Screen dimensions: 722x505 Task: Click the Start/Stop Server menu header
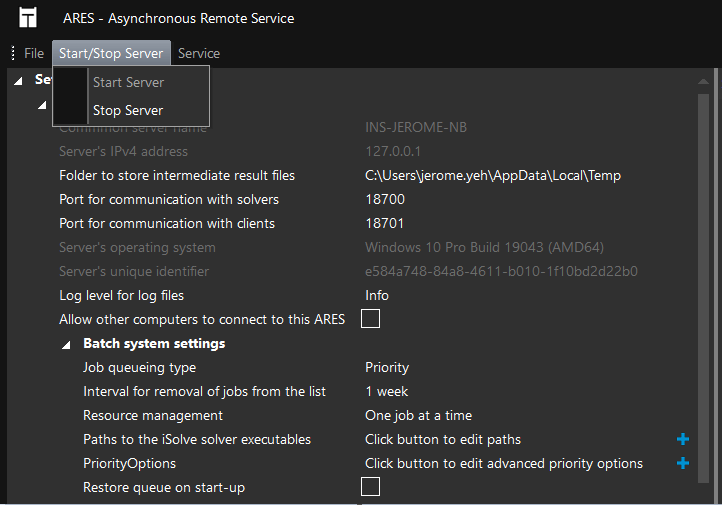(x=111, y=53)
